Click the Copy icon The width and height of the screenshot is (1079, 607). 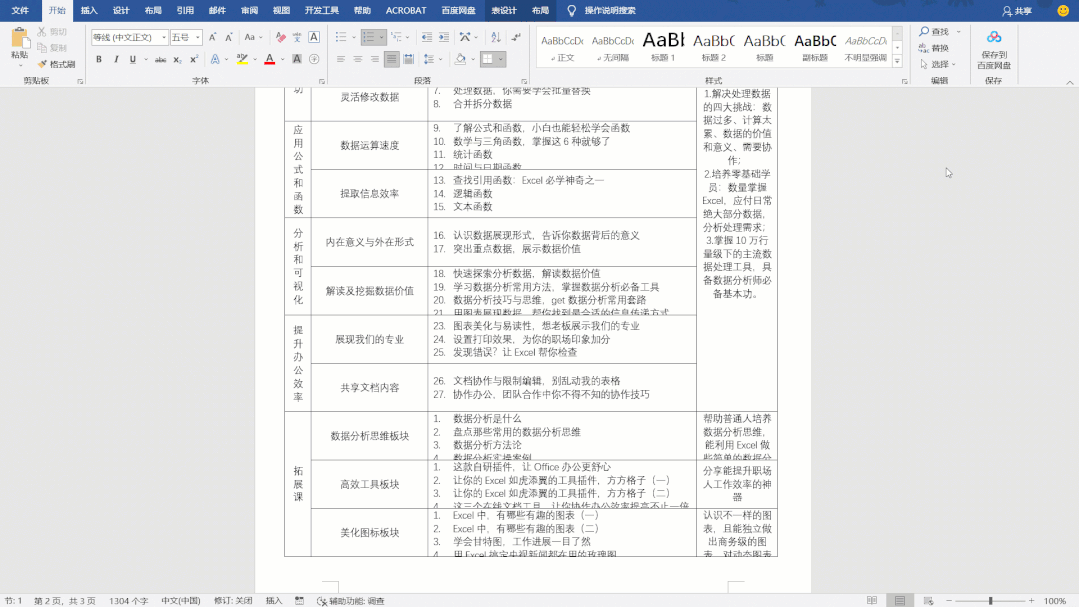point(42,47)
